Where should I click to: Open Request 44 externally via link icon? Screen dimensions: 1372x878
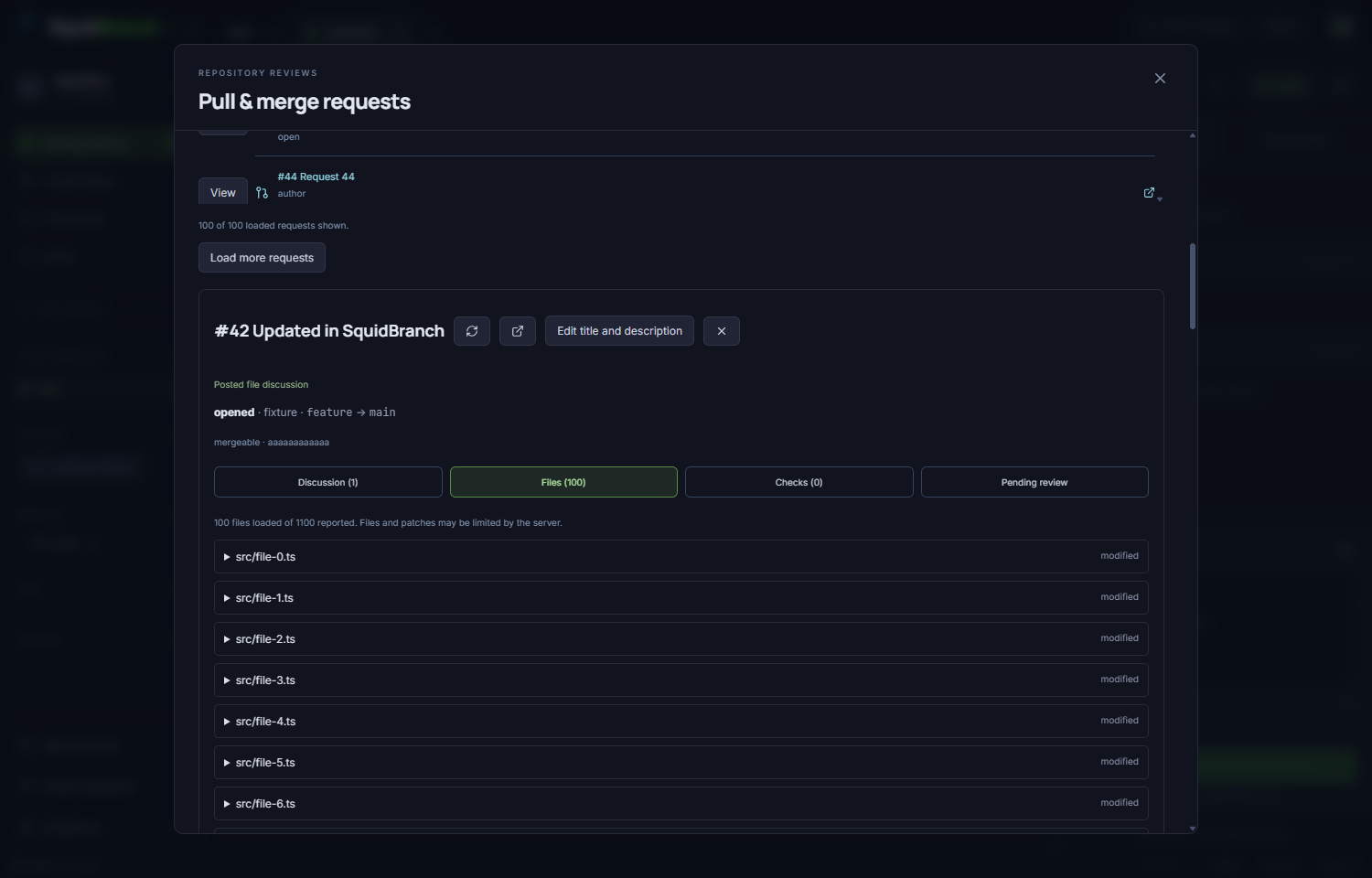[x=1149, y=193]
